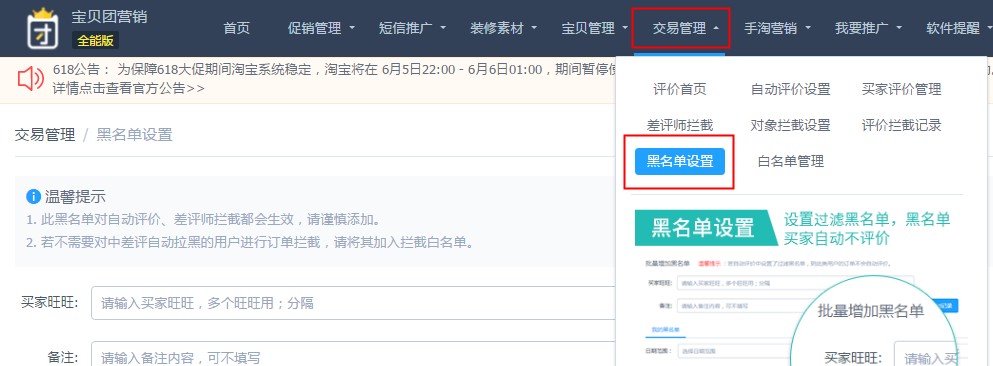Click the blue info icon beside 温馨提示
Image resolution: width=993 pixels, height=366 pixels.
click(33, 196)
